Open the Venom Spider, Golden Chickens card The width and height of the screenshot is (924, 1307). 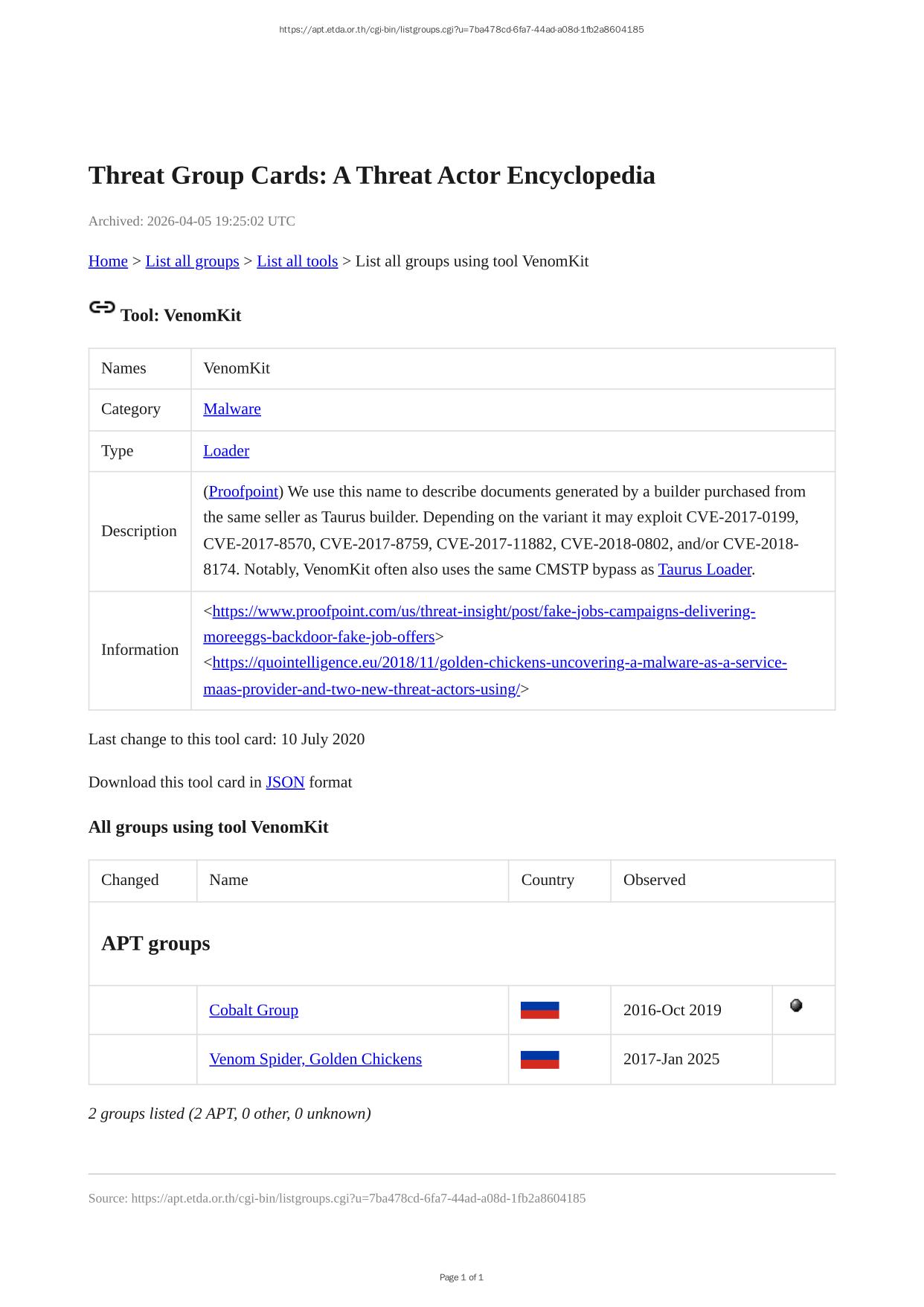[x=315, y=1059]
